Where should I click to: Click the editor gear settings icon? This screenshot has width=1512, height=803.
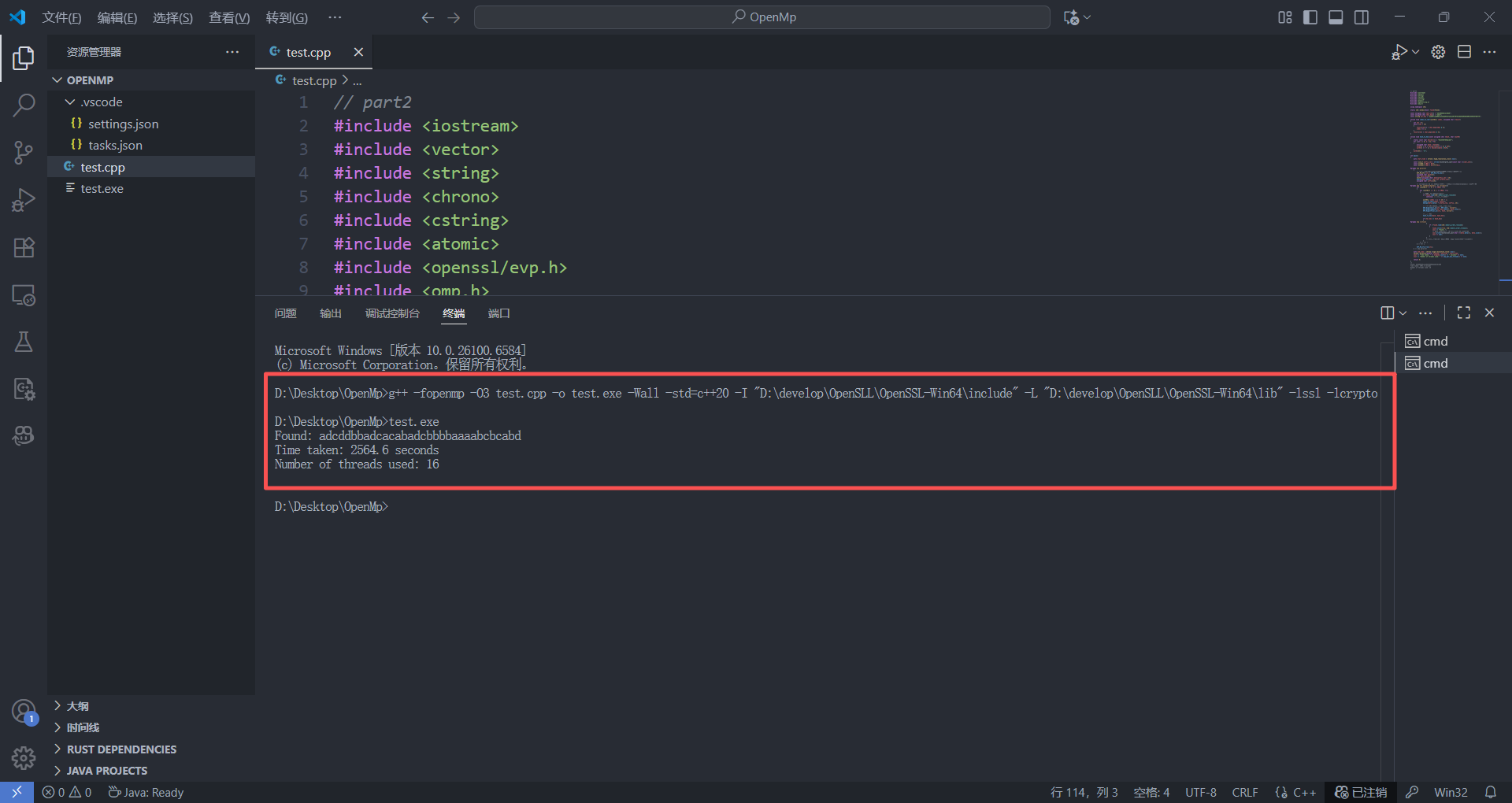click(x=1438, y=52)
